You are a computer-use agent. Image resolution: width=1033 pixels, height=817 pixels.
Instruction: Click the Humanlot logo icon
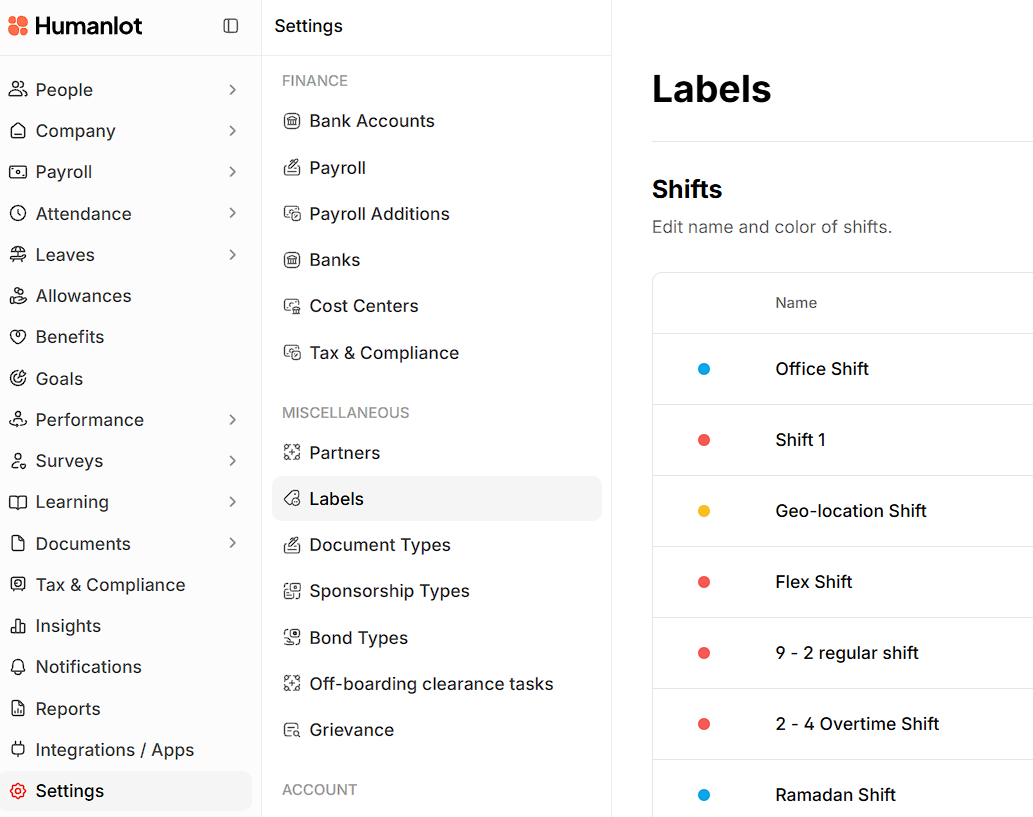[x=18, y=26]
